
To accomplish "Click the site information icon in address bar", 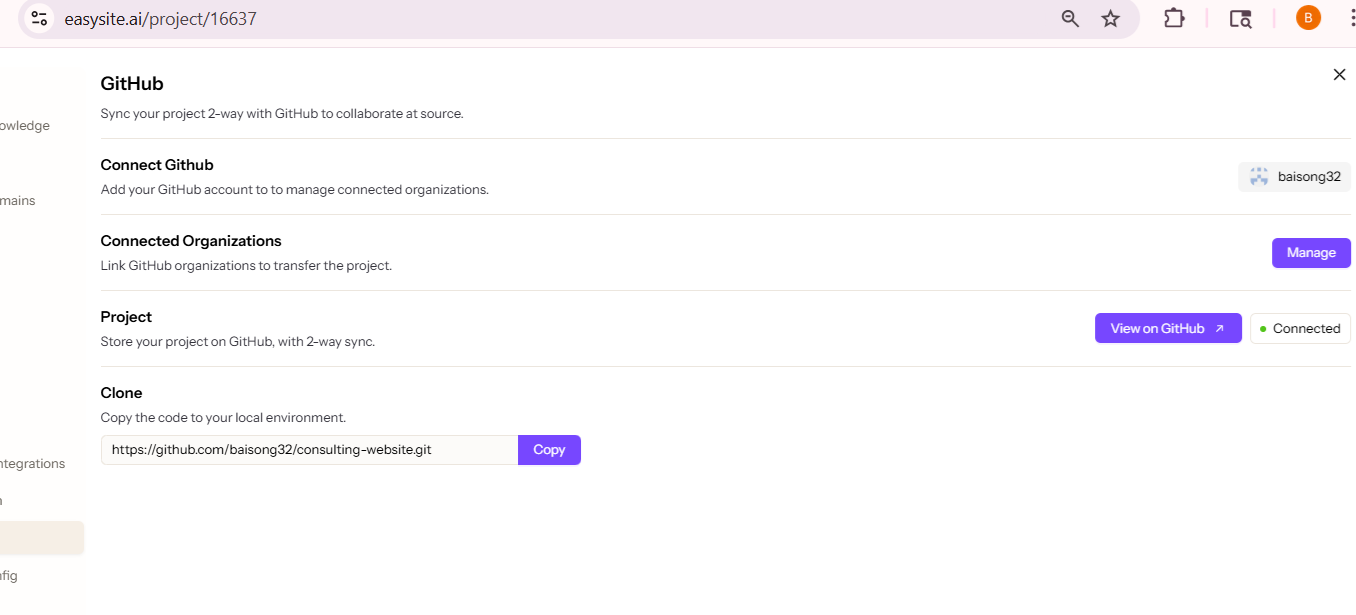I will coord(39,18).
